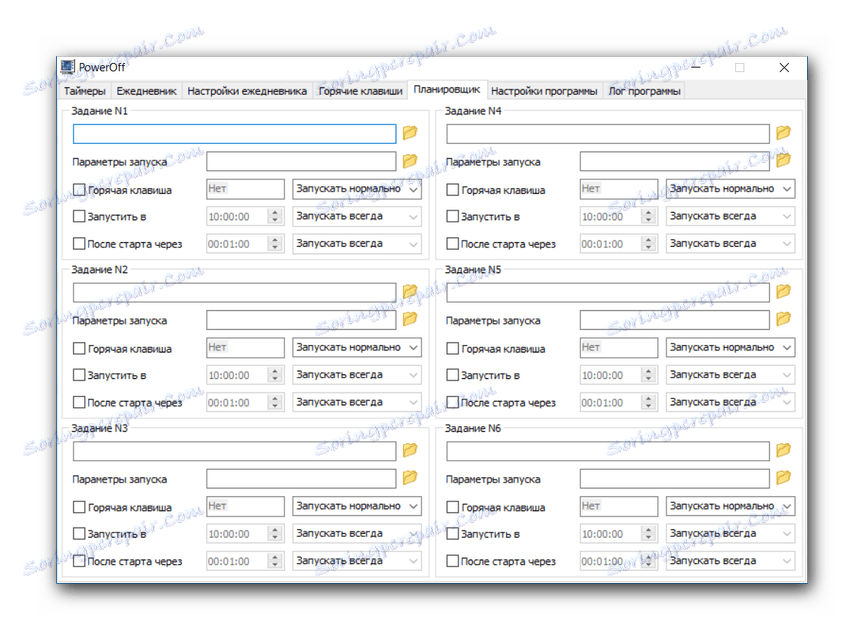
Task: Open folder icon beside Параметры запуска in Задание N5
Action: coord(784,319)
